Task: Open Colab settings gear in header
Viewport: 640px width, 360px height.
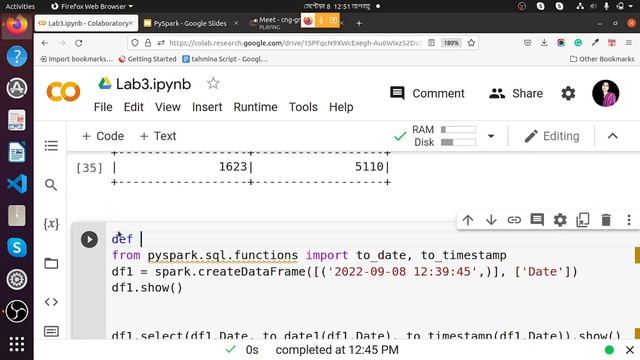Action: click(568, 93)
